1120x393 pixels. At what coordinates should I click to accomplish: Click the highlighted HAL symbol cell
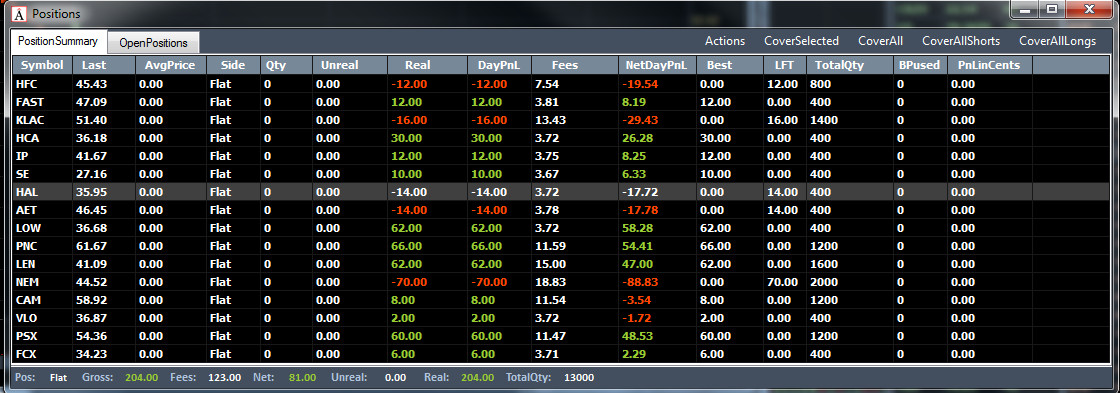[42, 191]
